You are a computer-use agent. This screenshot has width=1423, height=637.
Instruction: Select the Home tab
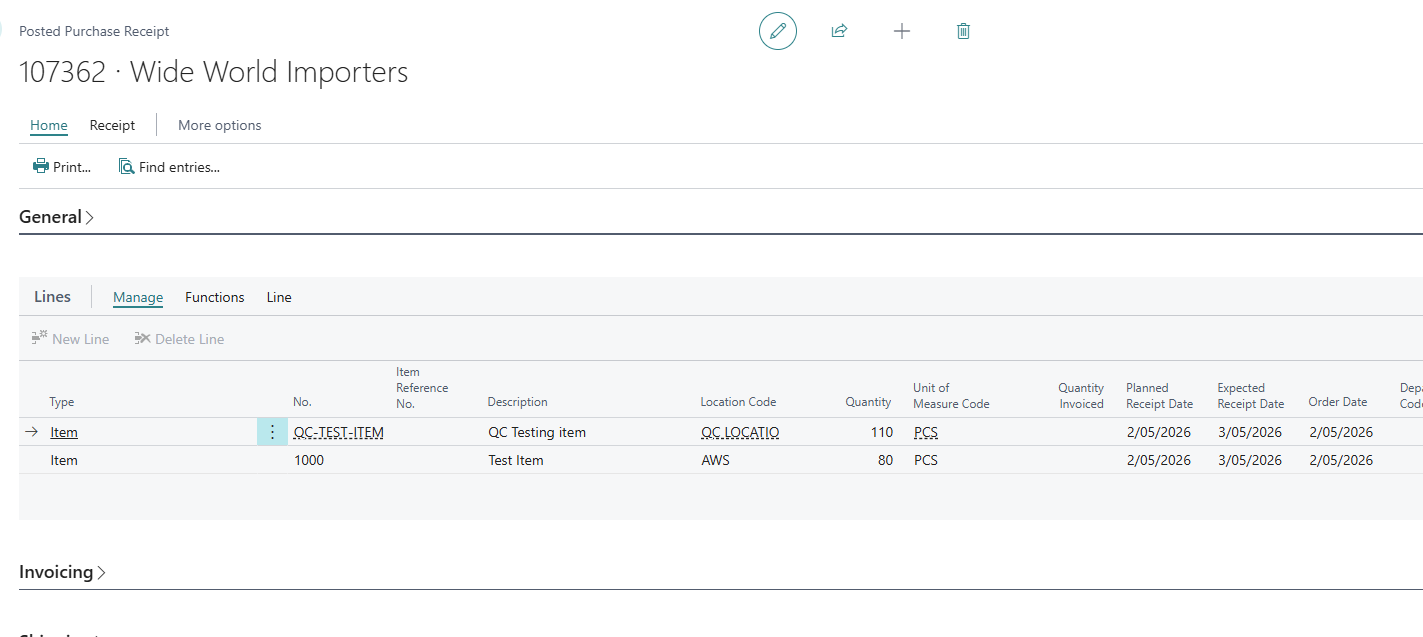(48, 125)
